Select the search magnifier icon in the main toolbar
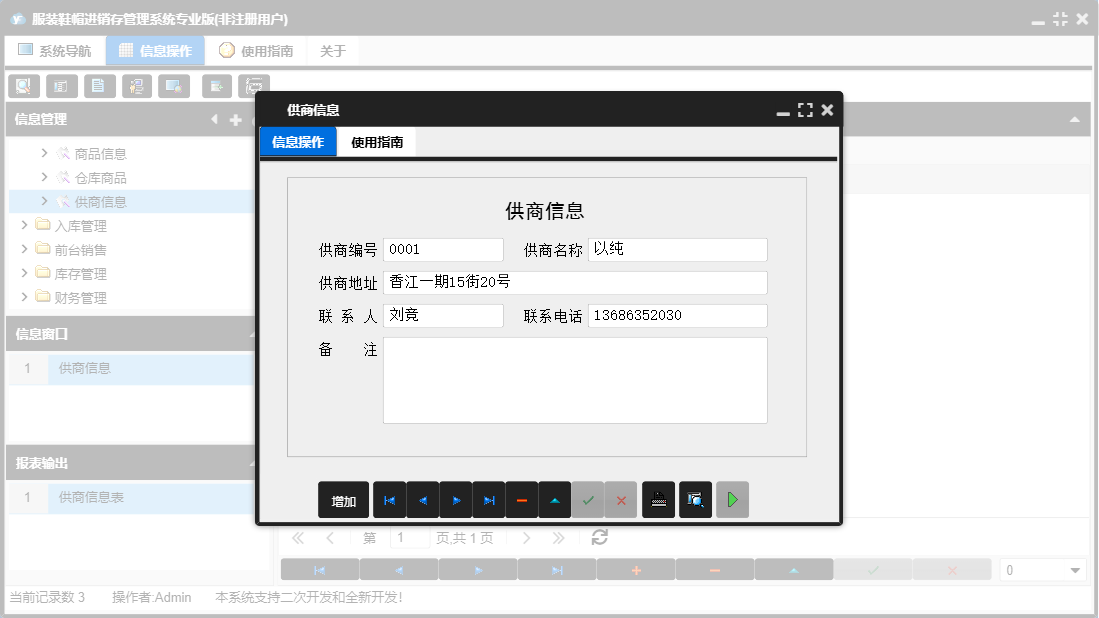The width and height of the screenshot is (1099, 618). 23,86
